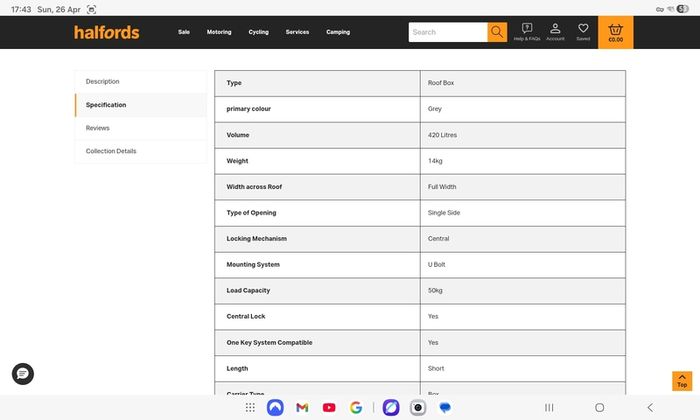700x420 pixels.
Task: Click the 'Locking Mechanism' label
Action: coord(256,238)
